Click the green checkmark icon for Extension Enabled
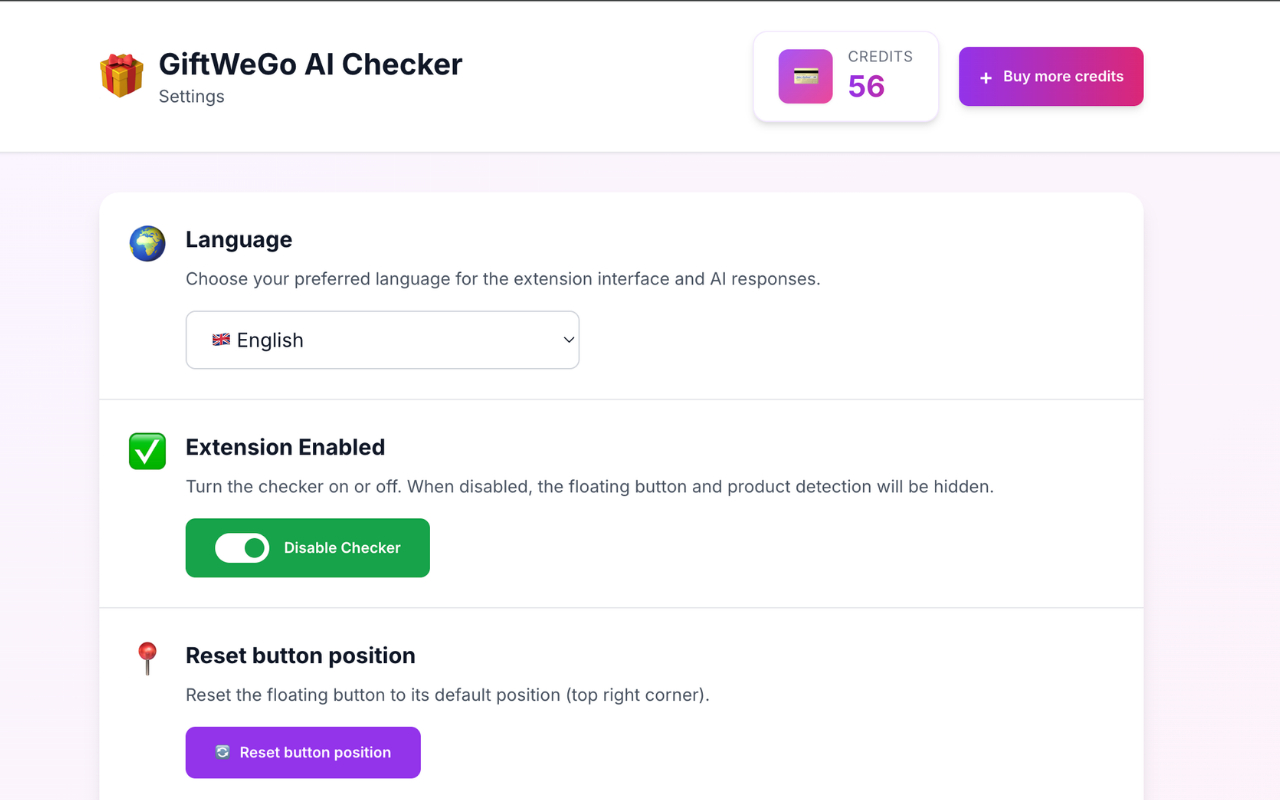 point(147,451)
